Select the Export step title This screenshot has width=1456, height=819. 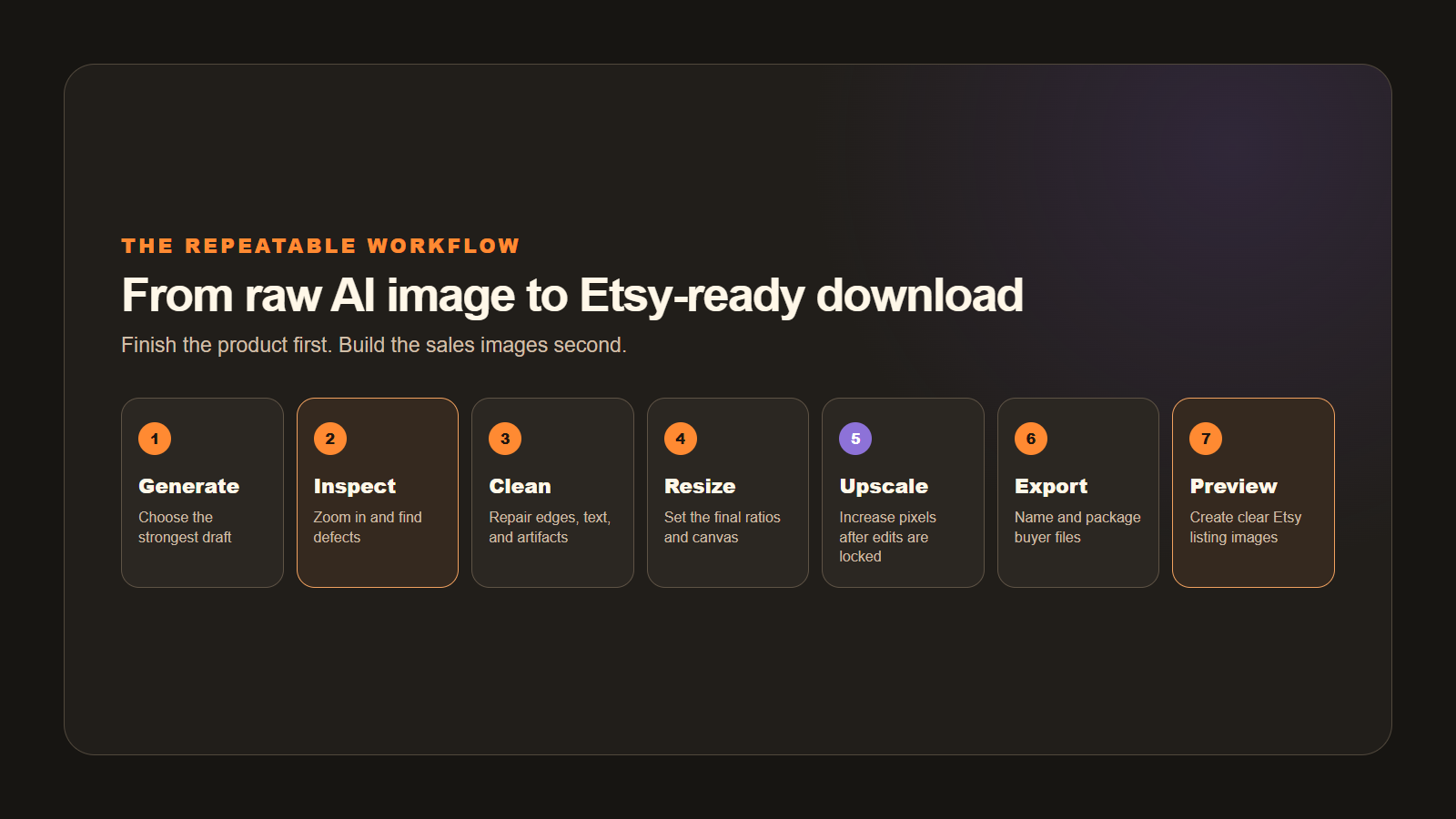1051,487
